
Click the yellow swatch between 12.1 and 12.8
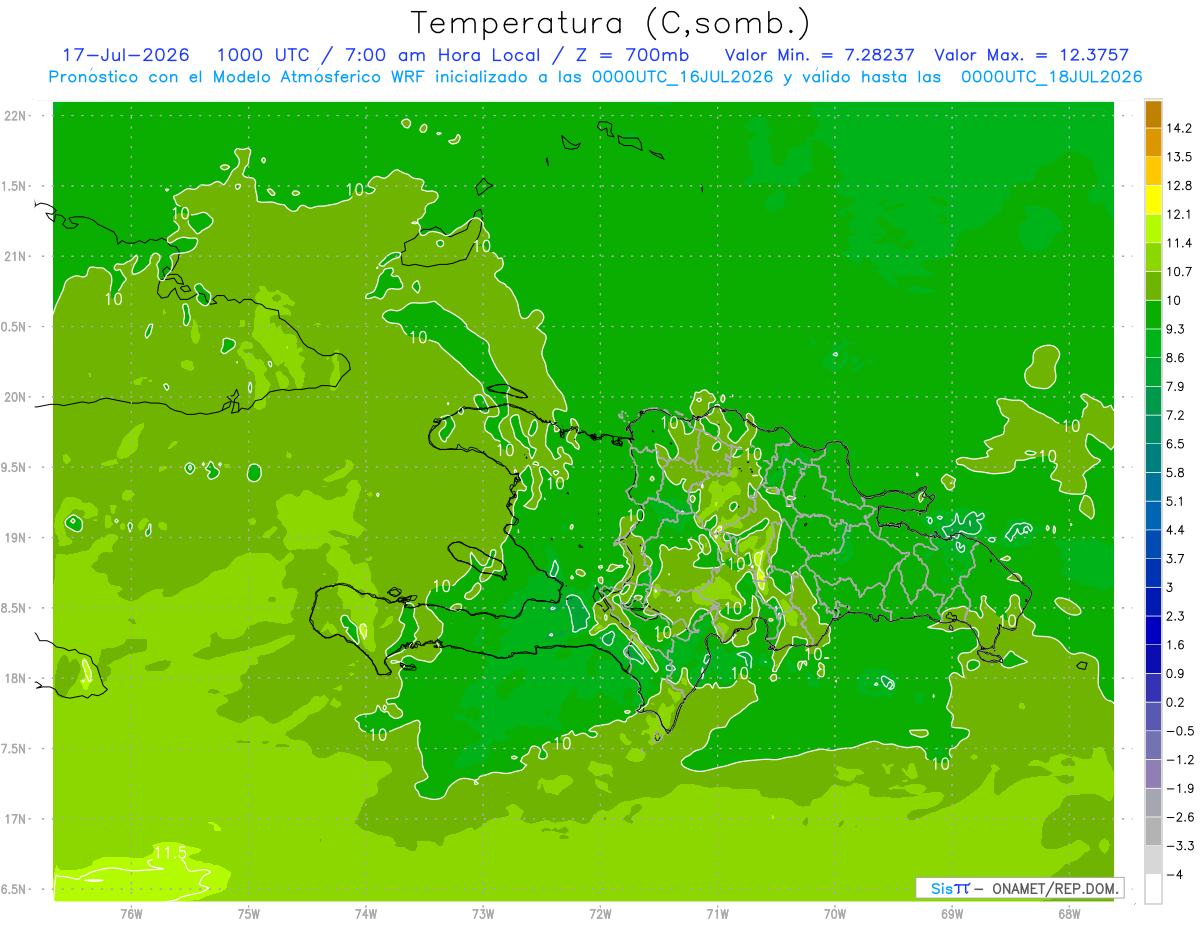click(1153, 200)
